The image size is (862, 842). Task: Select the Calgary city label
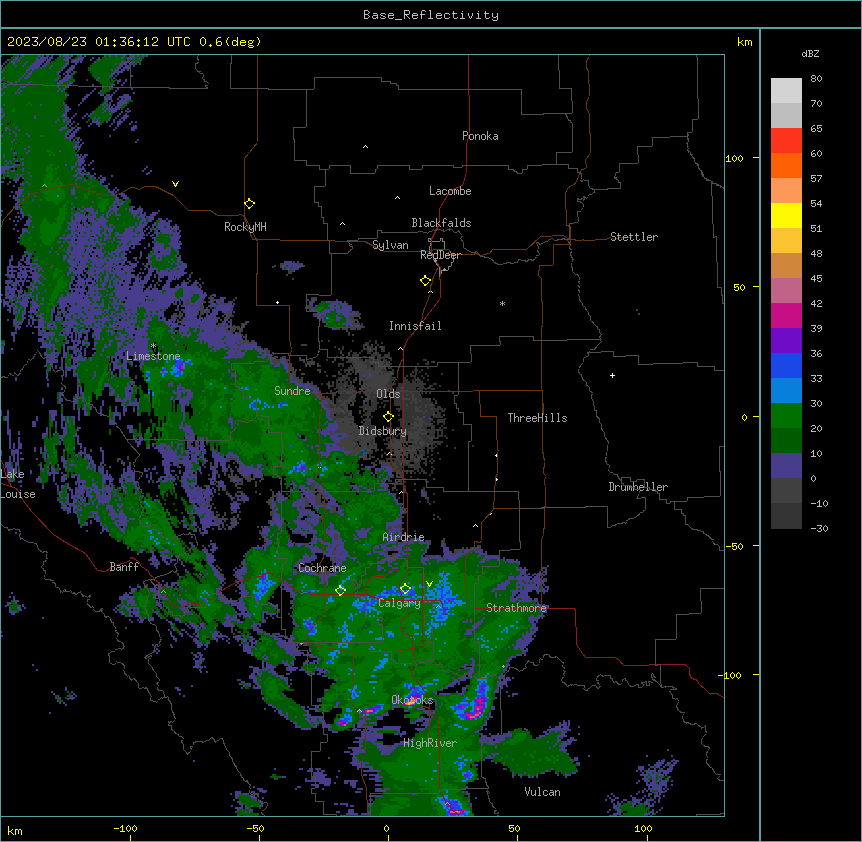(399, 603)
